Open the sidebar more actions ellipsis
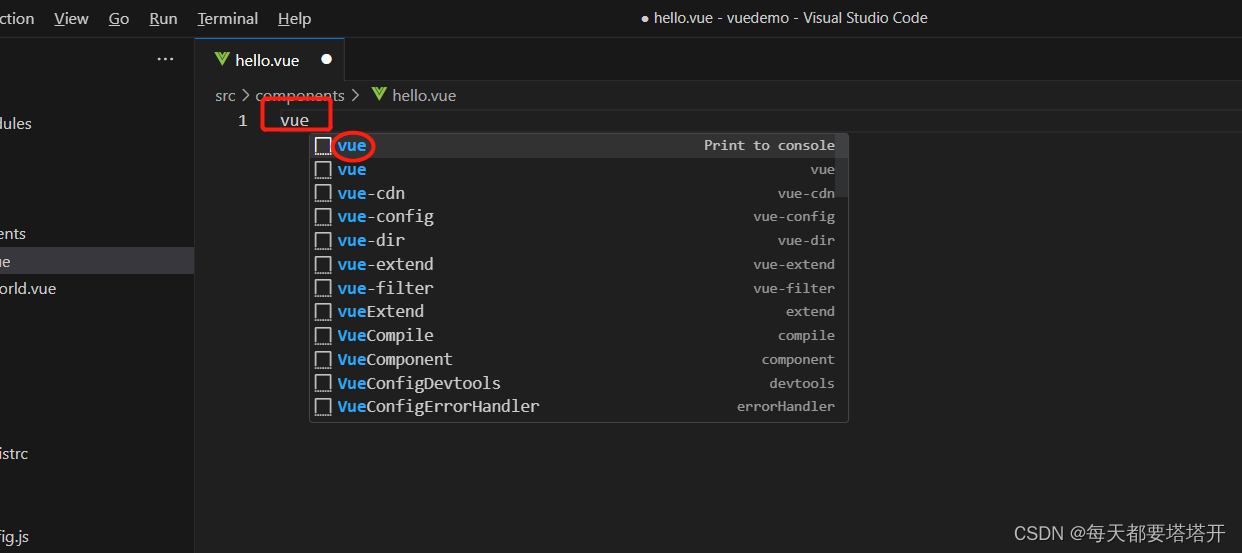 (x=165, y=60)
